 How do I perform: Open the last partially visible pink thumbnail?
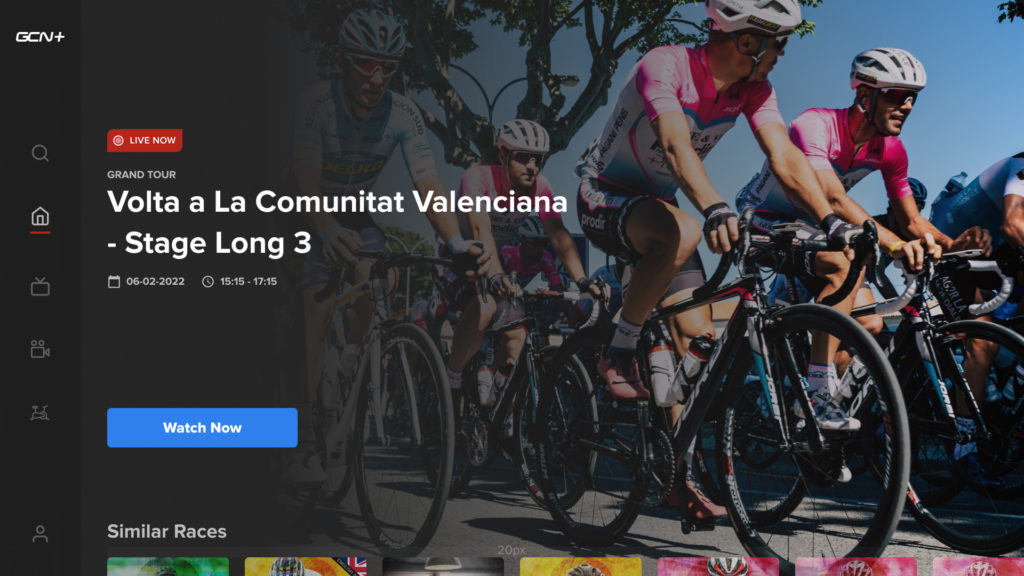coord(978,566)
